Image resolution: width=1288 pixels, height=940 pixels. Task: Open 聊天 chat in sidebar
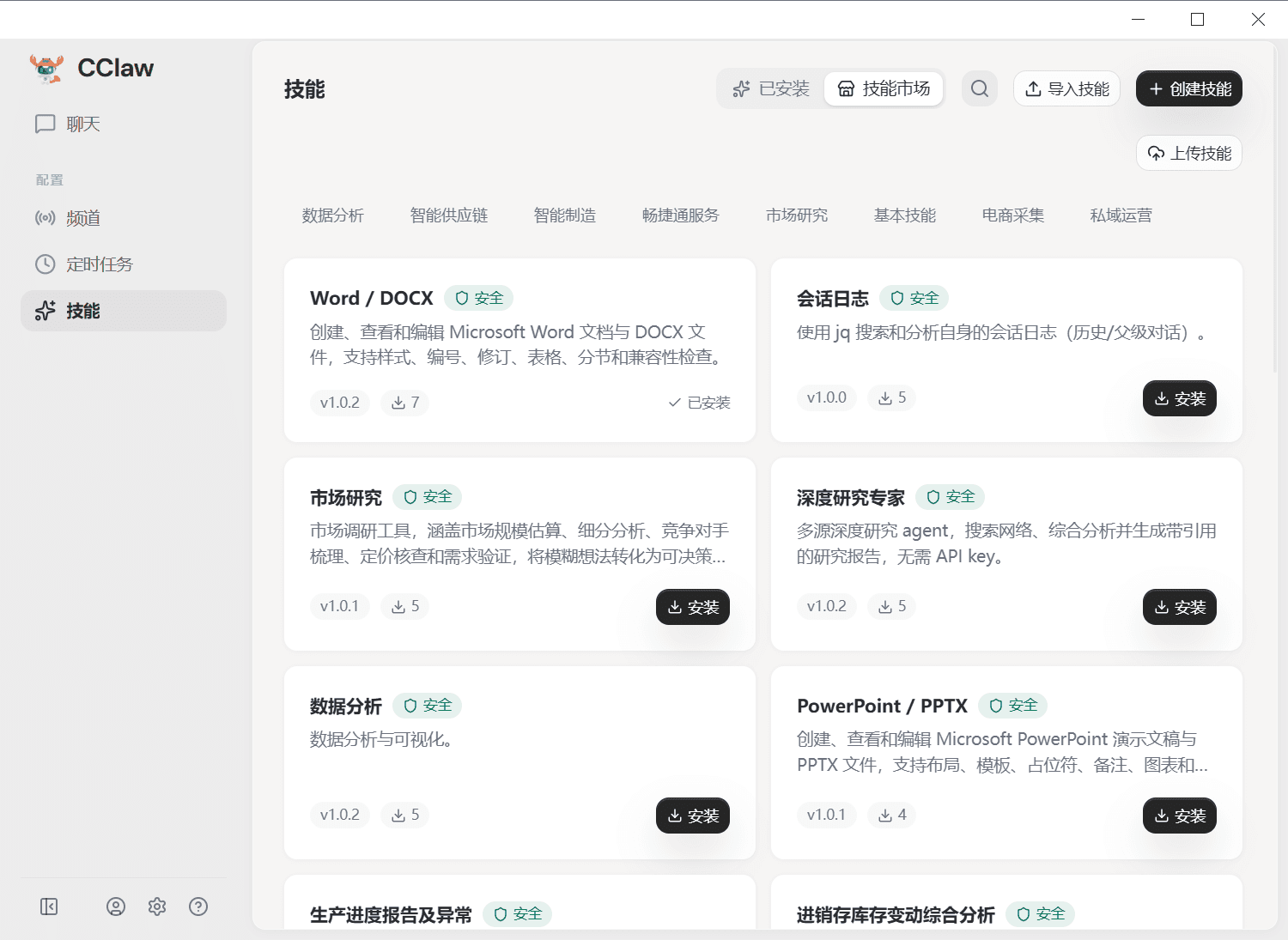[83, 124]
